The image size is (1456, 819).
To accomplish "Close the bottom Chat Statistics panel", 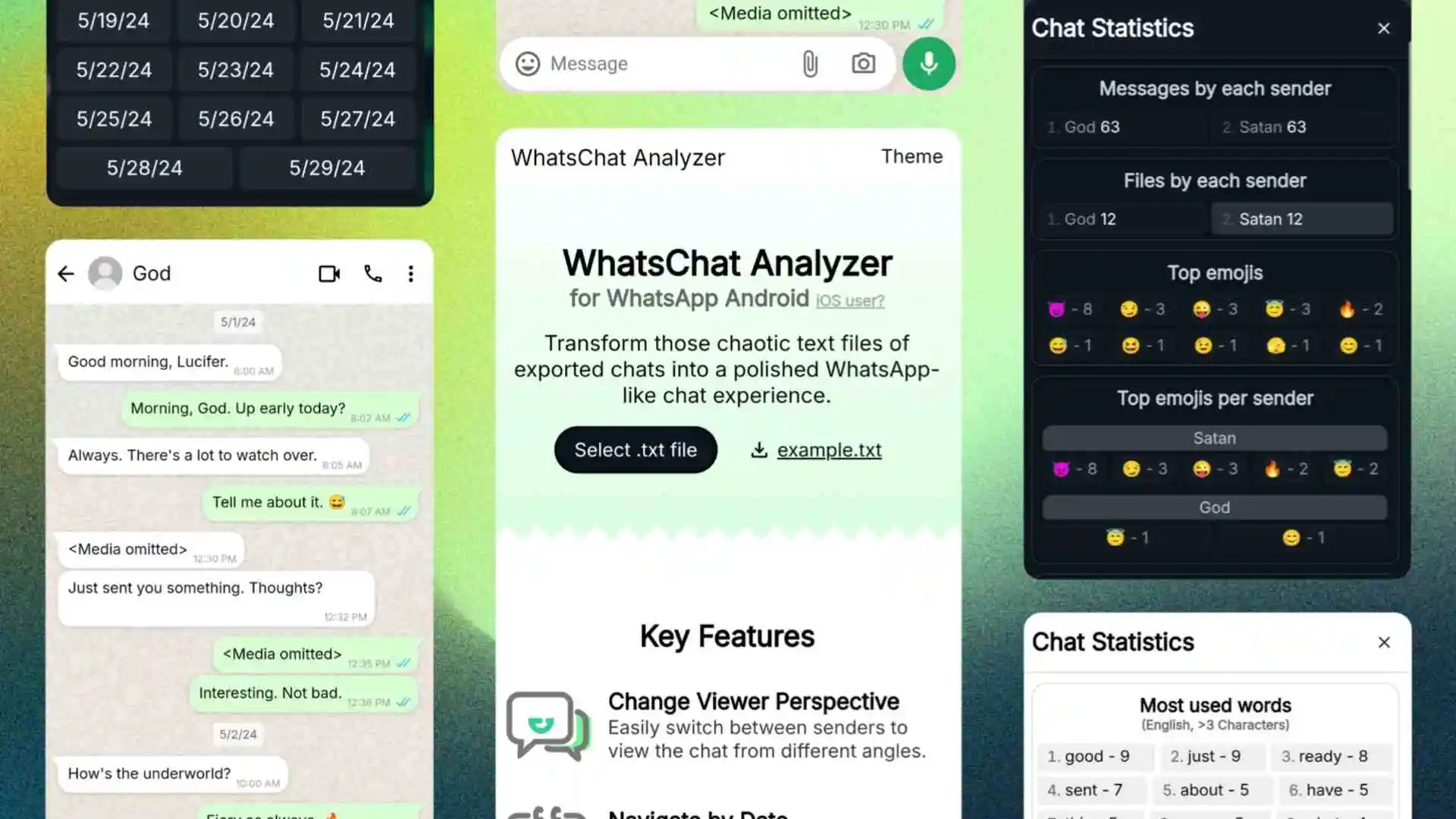I will (1384, 642).
